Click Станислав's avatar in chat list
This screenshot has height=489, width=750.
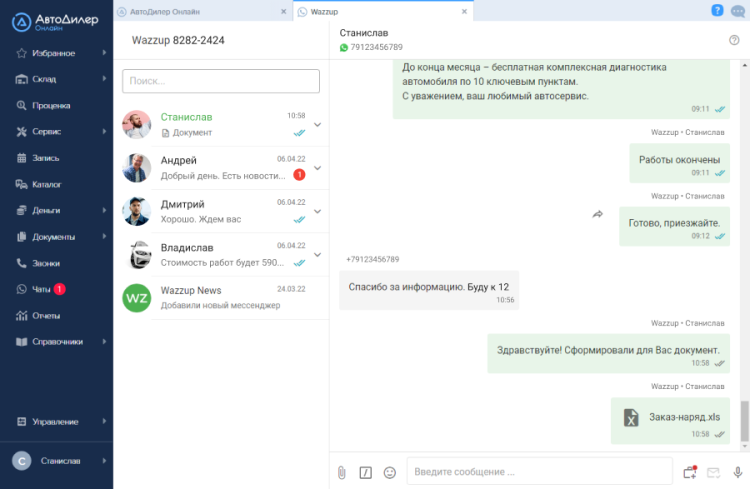(137, 125)
